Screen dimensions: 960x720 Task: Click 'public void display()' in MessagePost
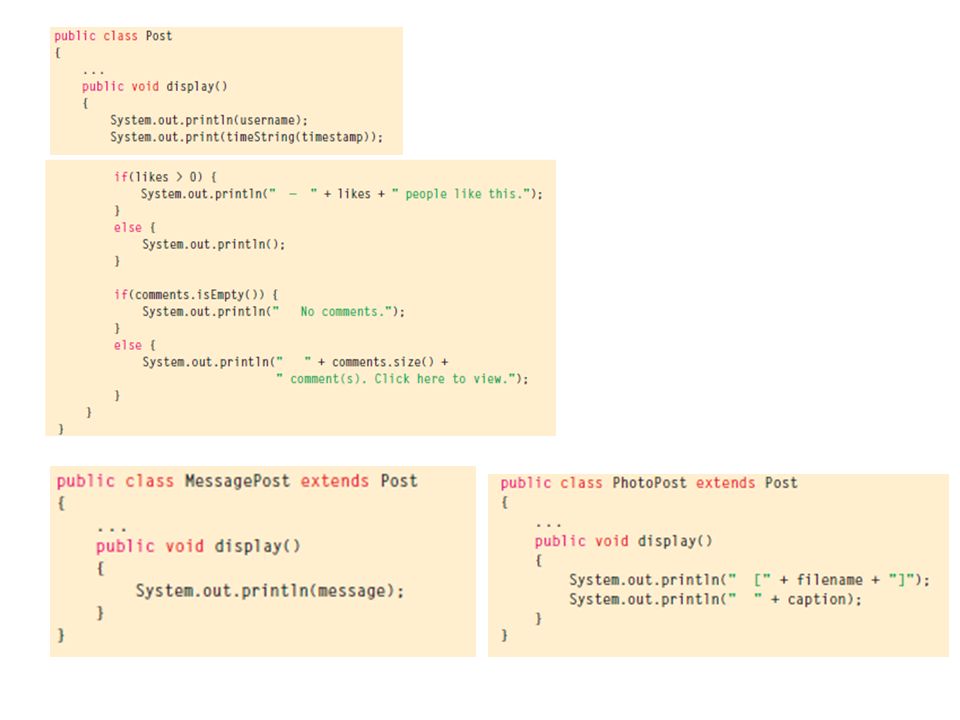(x=198, y=546)
